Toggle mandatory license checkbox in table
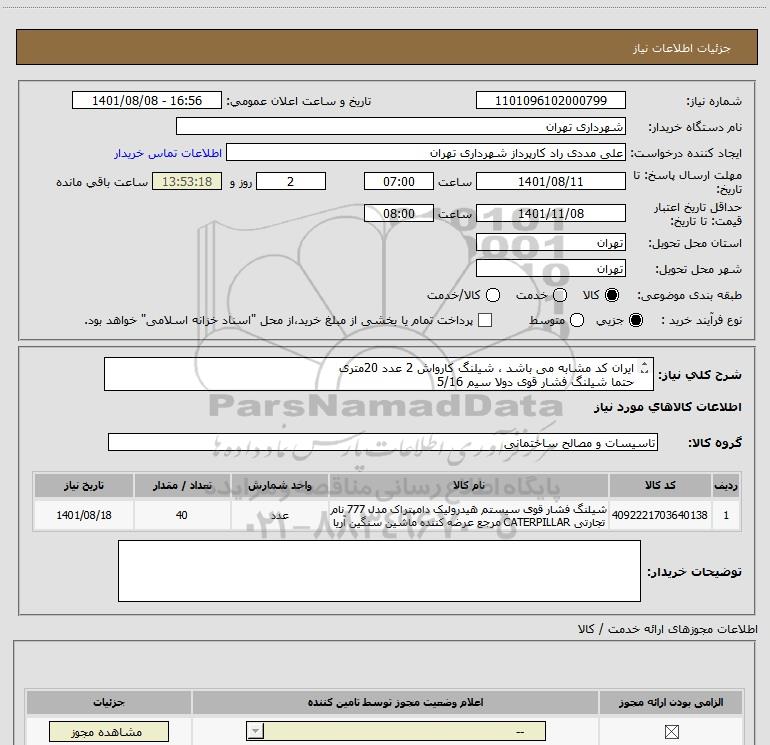 point(671,732)
